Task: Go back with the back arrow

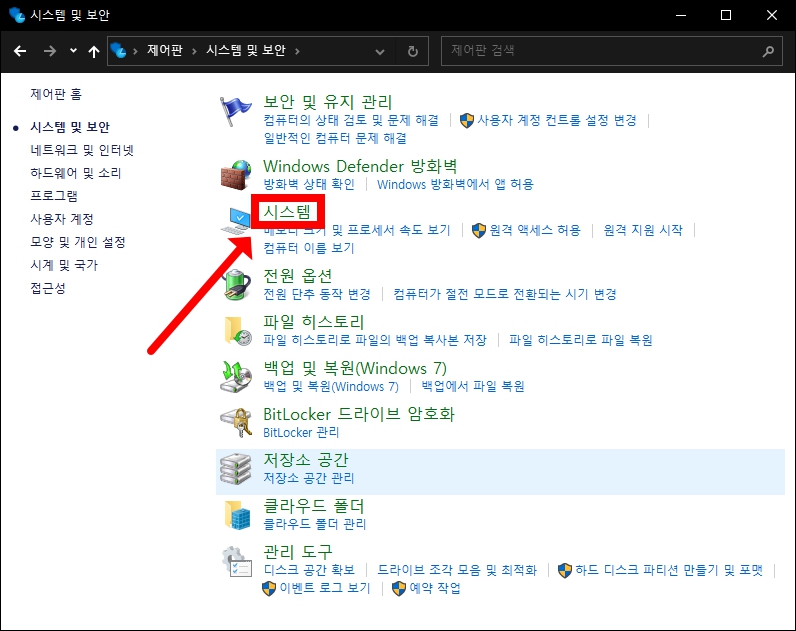Action: click(x=20, y=51)
